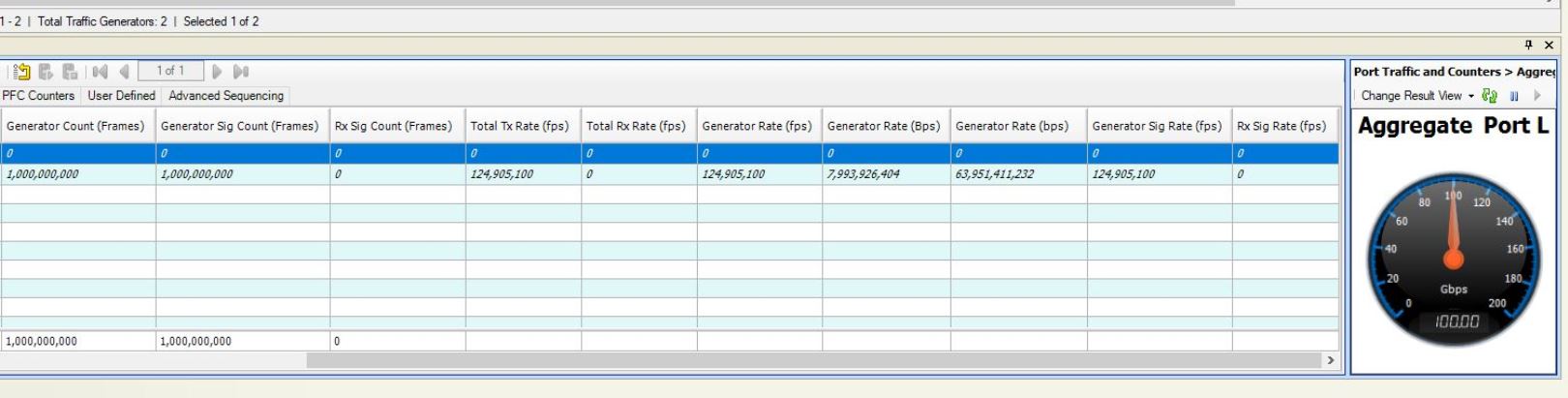The image size is (1568, 398).
Task: Pin the results panel with the pushpin icon
Action: tap(1529, 45)
